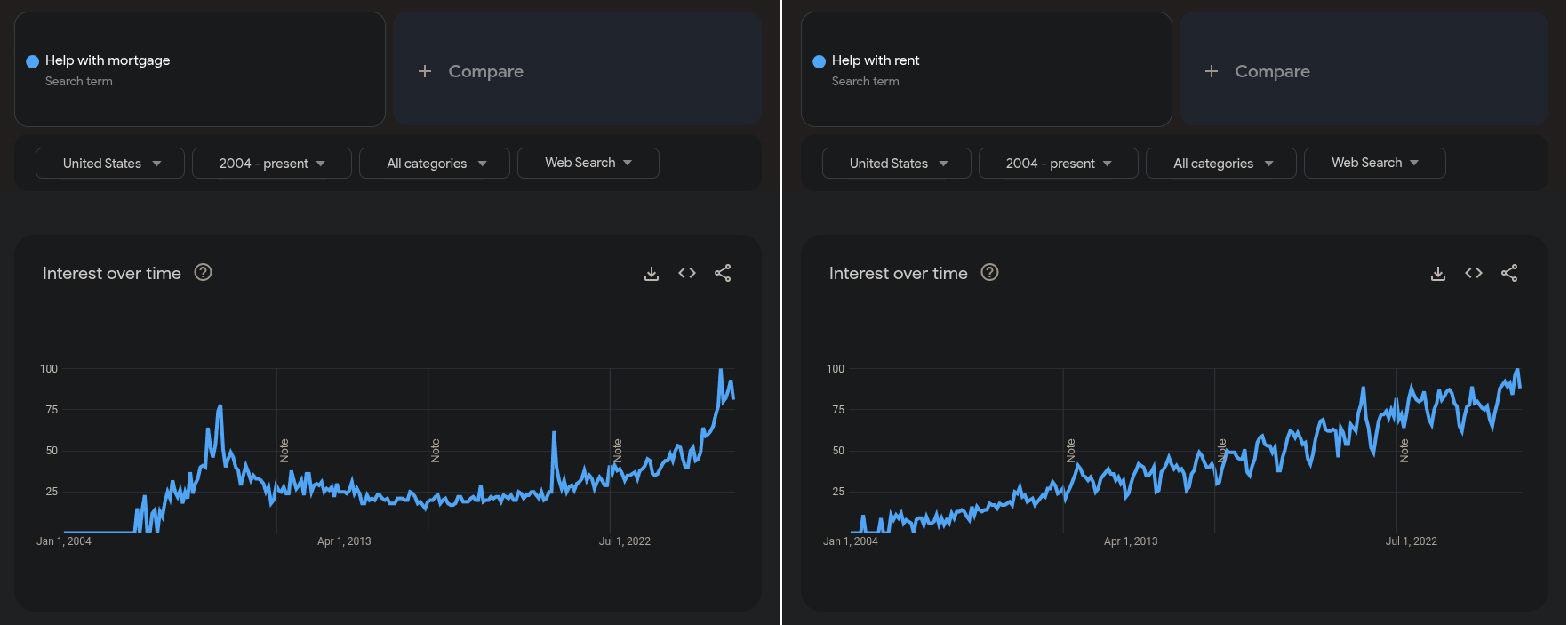Open Web Search dropdown in mortgage panel
The width and height of the screenshot is (1568, 625).
point(588,164)
